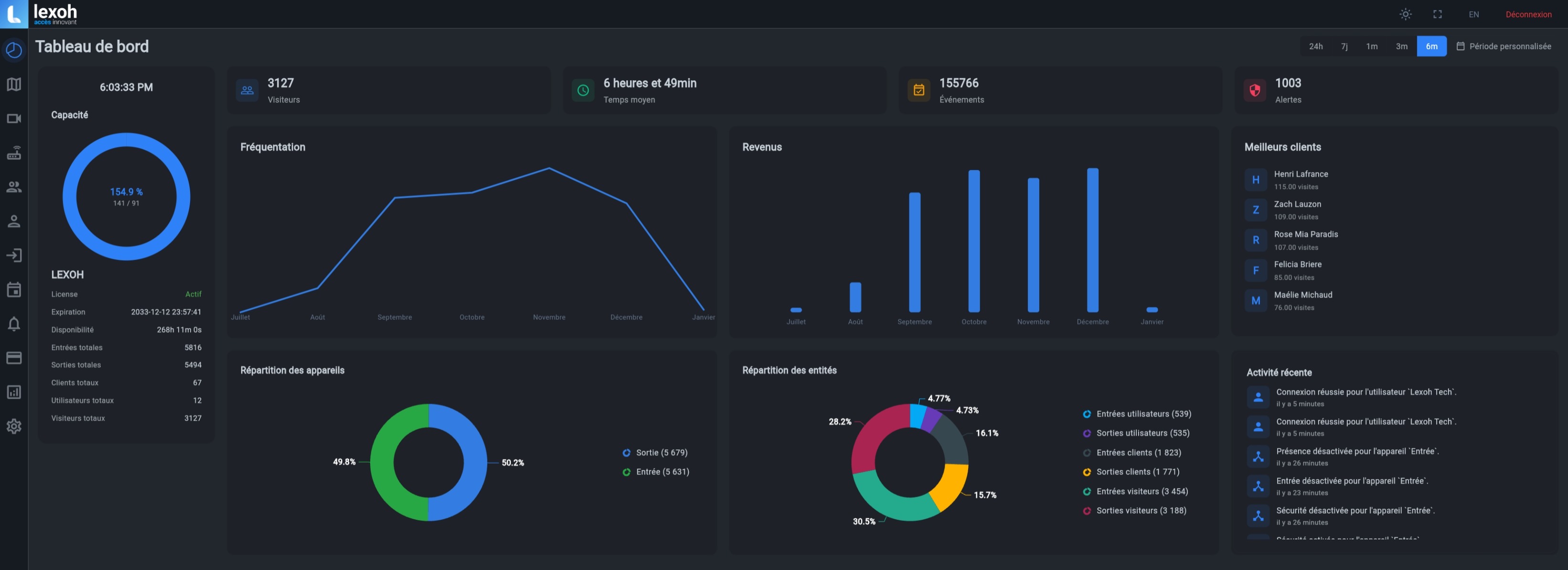
Task: Open the notifications bell sidebar icon
Action: coord(14,324)
